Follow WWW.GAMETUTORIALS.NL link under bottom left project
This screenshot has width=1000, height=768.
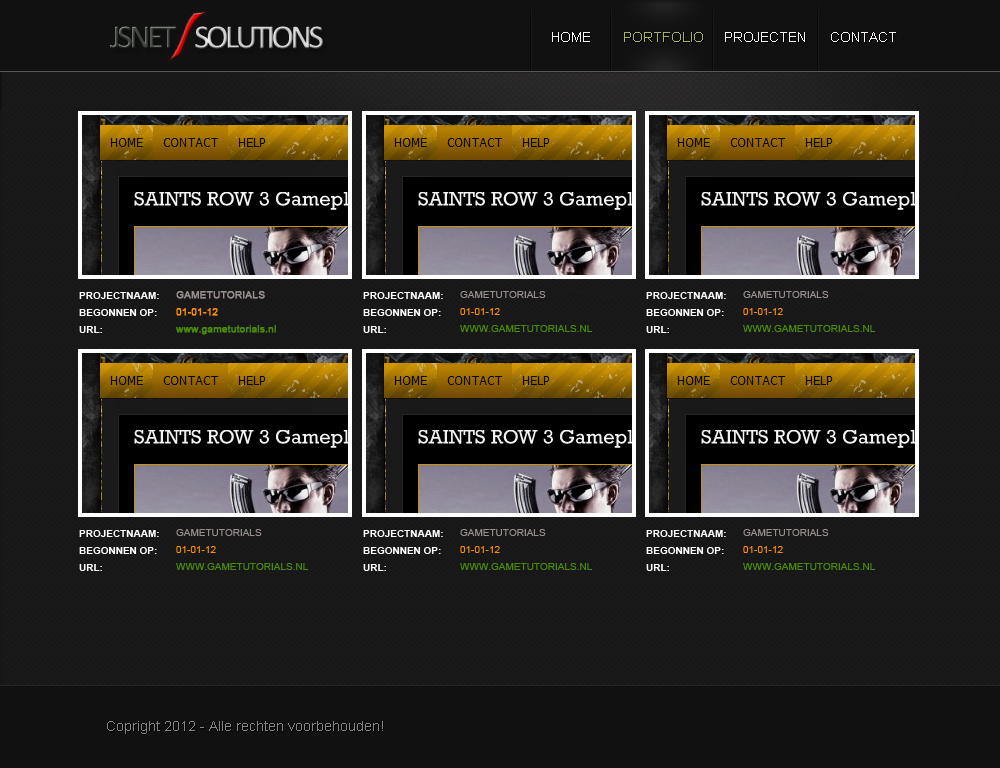[x=242, y=566]
